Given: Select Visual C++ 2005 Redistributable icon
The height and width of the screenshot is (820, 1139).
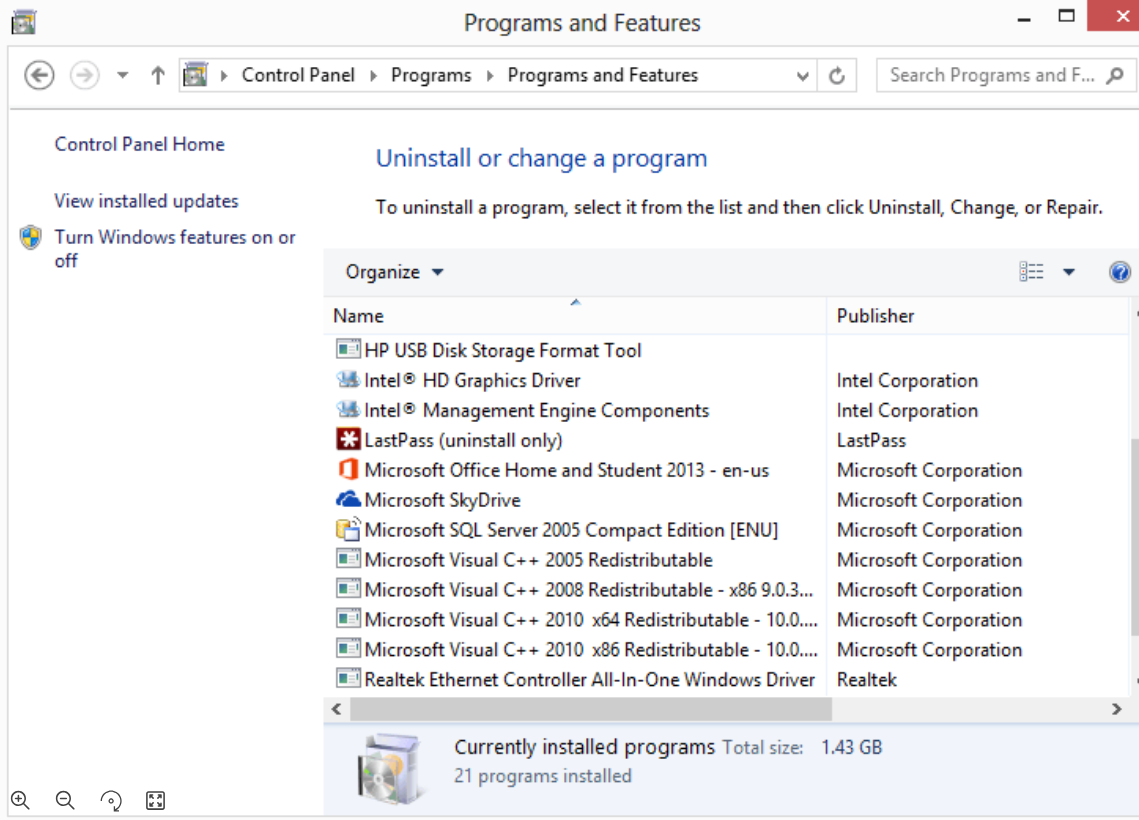Looking at the screenshot, I should point(348,559).
